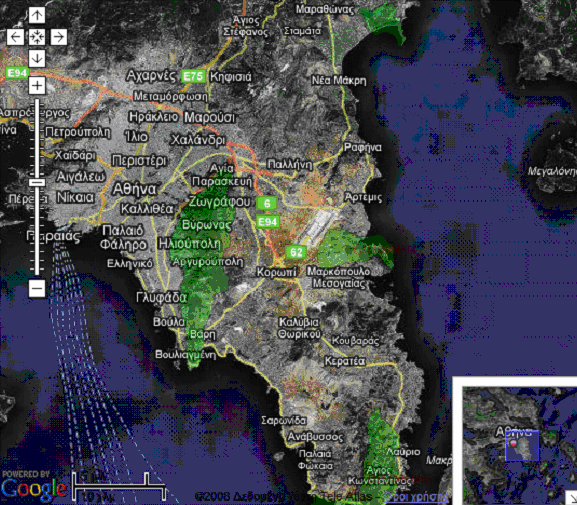Click the pan down arrow button
The image size is (577, 505).
point(37,59)
